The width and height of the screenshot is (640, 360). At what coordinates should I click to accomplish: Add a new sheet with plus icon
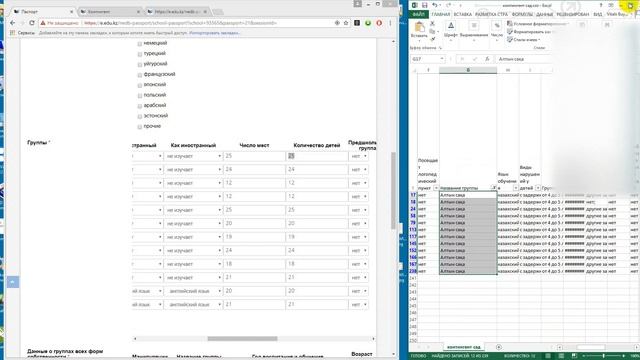pyautogui.click(x=498, y=347)
